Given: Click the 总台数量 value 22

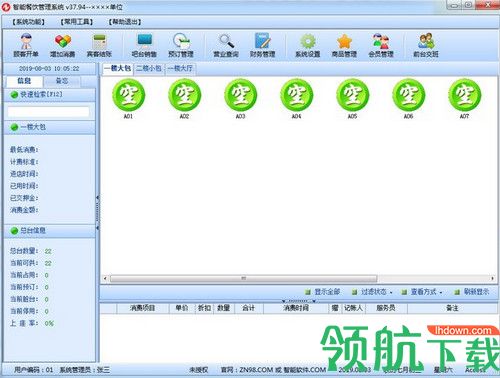Looking at the screenshot, I should click(48, 251).
